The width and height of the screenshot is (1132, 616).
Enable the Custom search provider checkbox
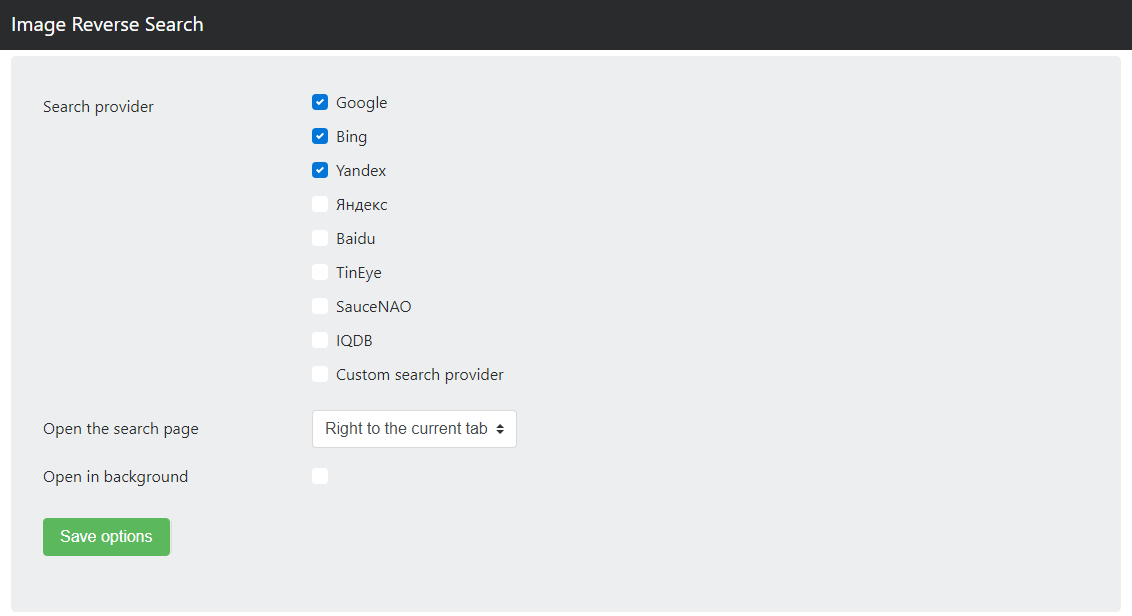[320, 374]
